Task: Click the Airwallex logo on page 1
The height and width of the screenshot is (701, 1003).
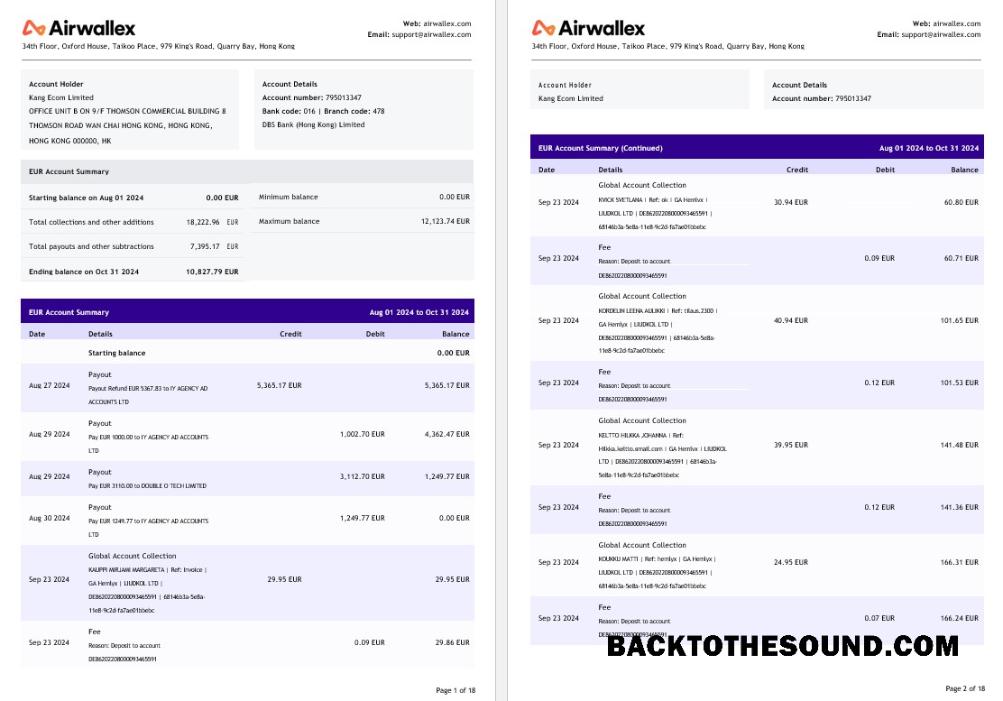Action: (x=79, y=28)
